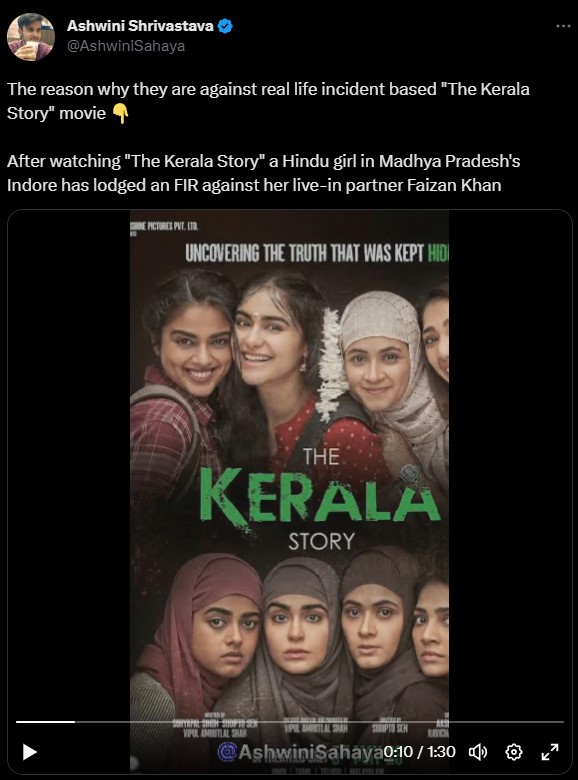Open video settings gear icon
The image size is (578, 780).
coord(514,752)
